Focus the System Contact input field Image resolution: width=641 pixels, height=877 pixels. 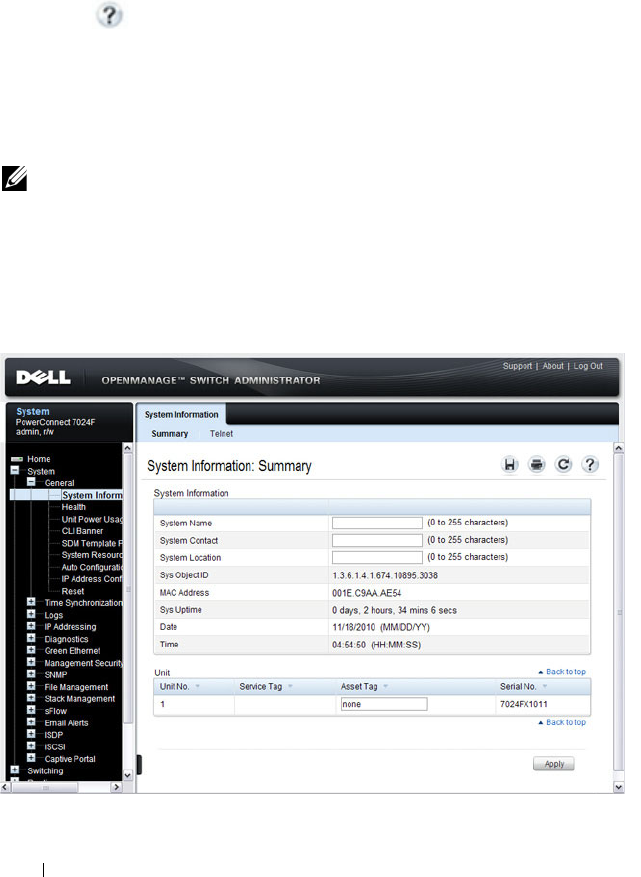pos(377,540)
